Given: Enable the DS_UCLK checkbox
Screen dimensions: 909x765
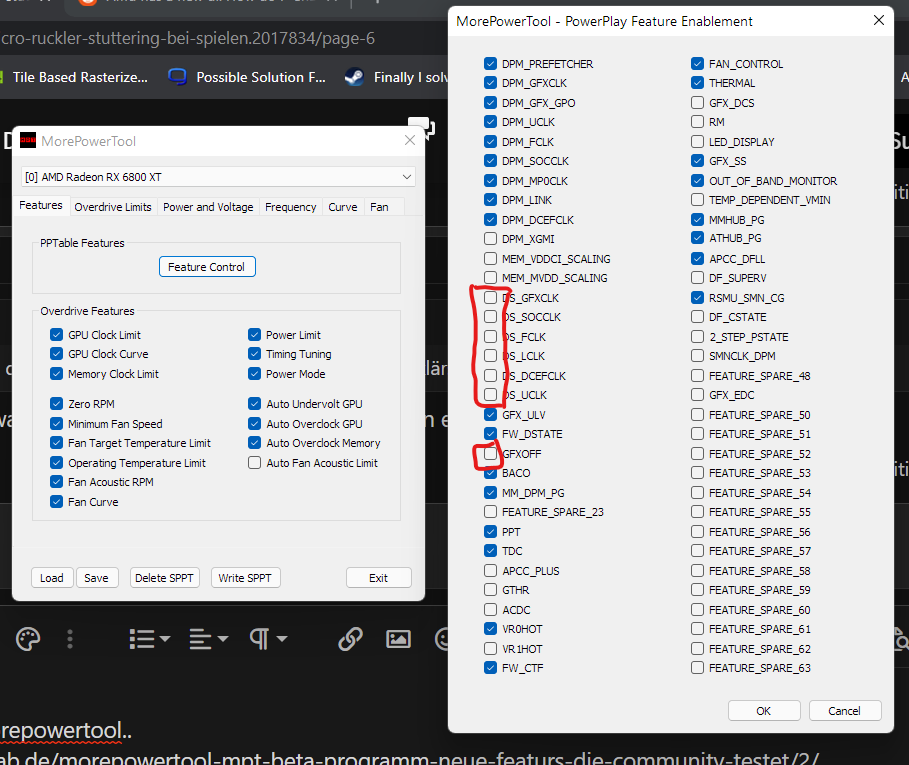Looking at the screenshot, I should click(x=490, y=395).
